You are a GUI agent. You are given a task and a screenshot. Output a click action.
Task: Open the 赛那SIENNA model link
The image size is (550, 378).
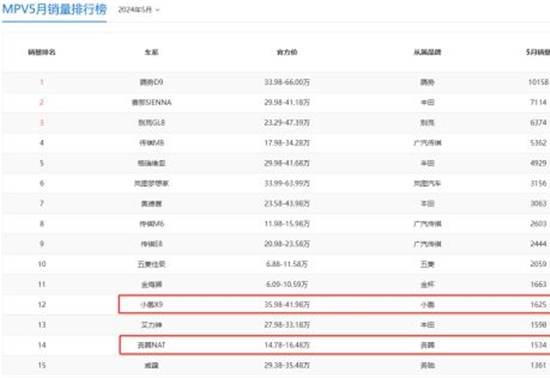pos(152,102)
